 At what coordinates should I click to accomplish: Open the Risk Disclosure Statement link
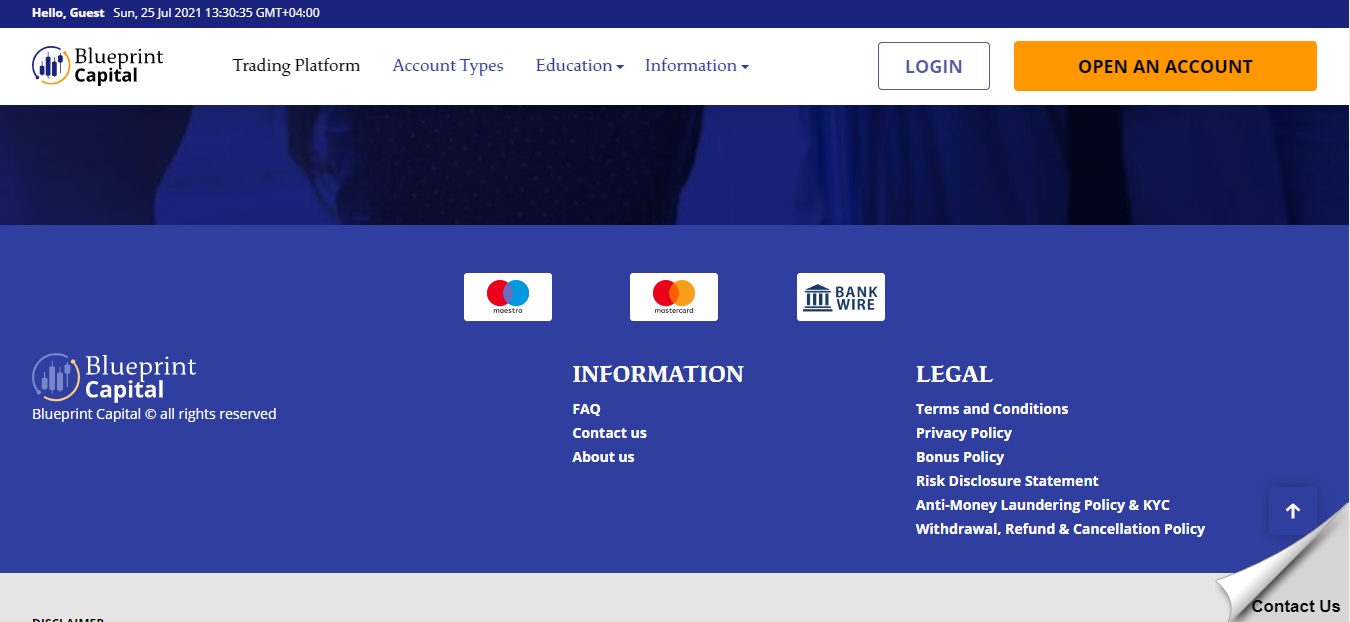click(x=1007, y=481)
